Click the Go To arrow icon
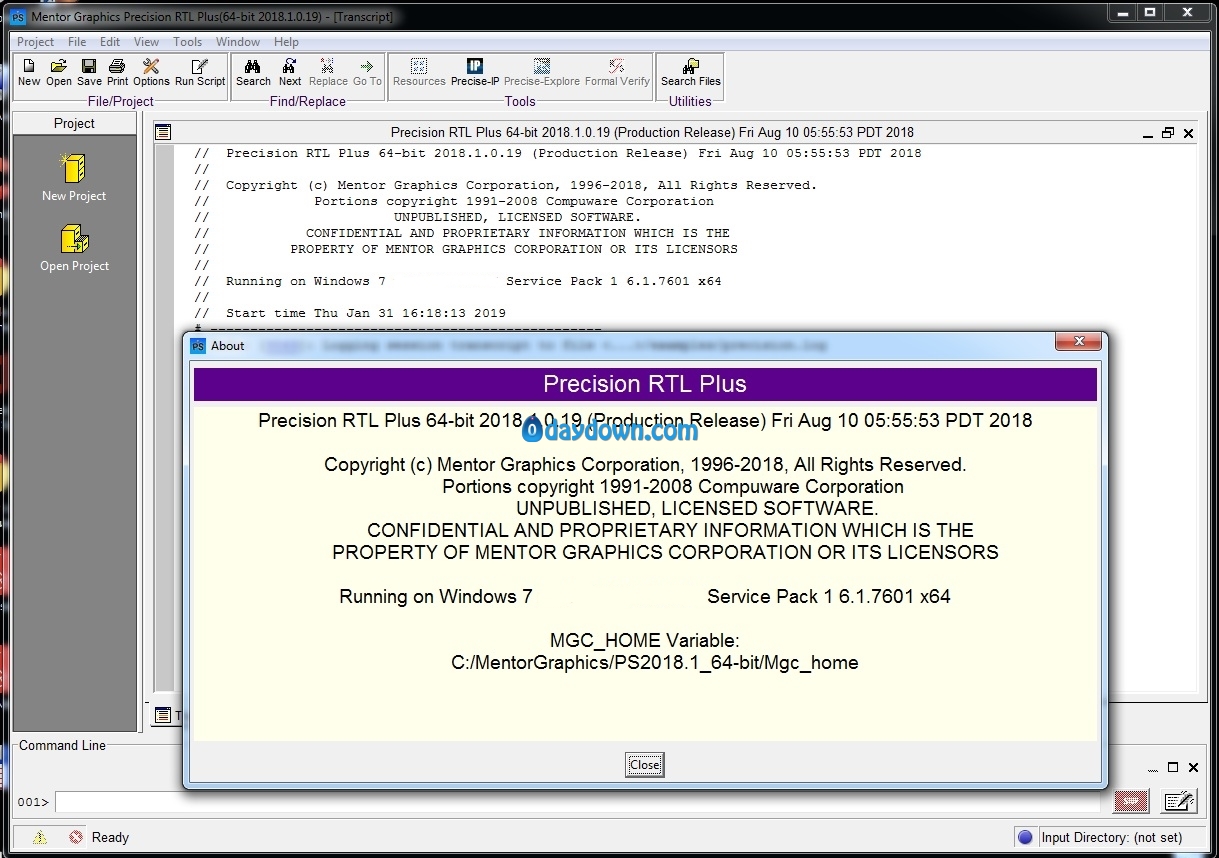Screen dimensions: 1219x858 pyautogui.click(x=367, y=66)
